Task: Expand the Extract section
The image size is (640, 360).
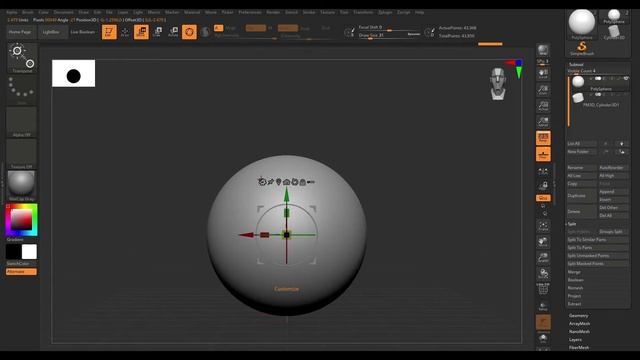Action: click(574, 304)
